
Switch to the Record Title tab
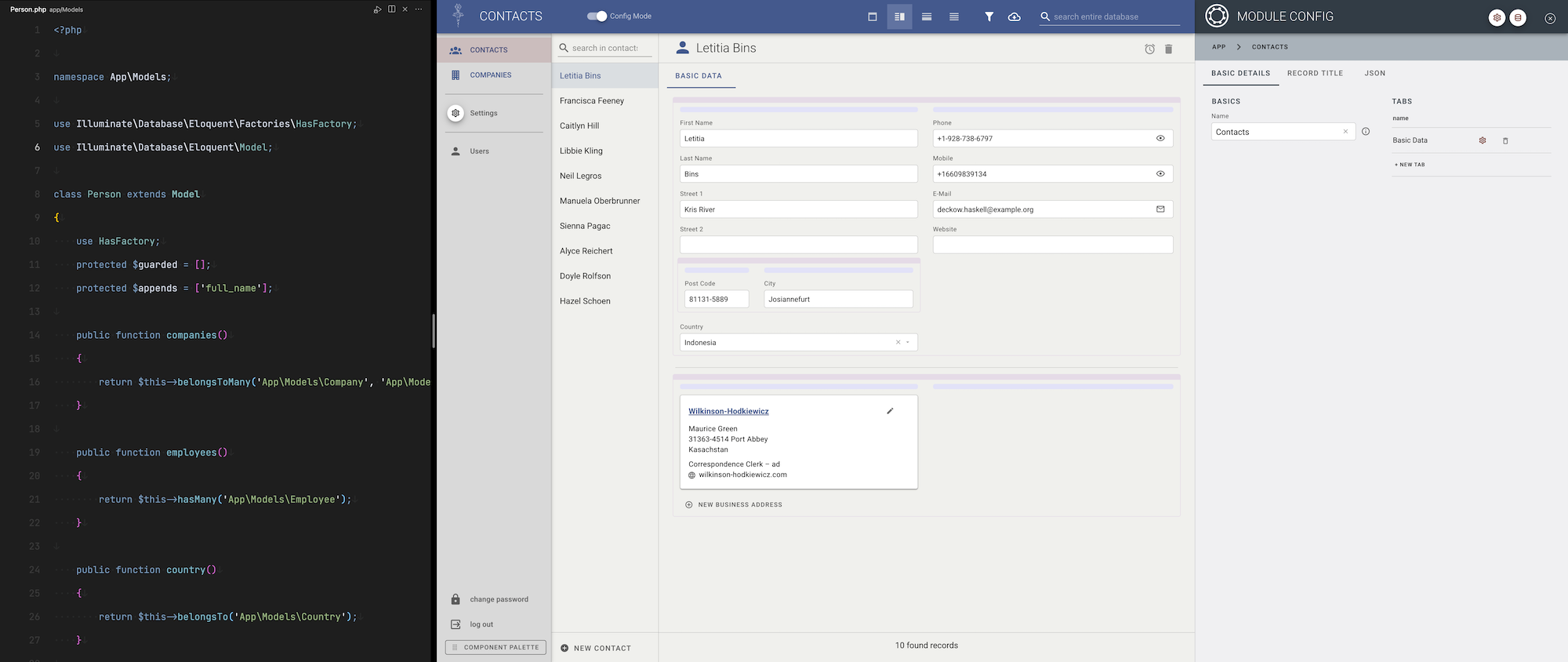pyautogui.click(x=1315, y=73)
